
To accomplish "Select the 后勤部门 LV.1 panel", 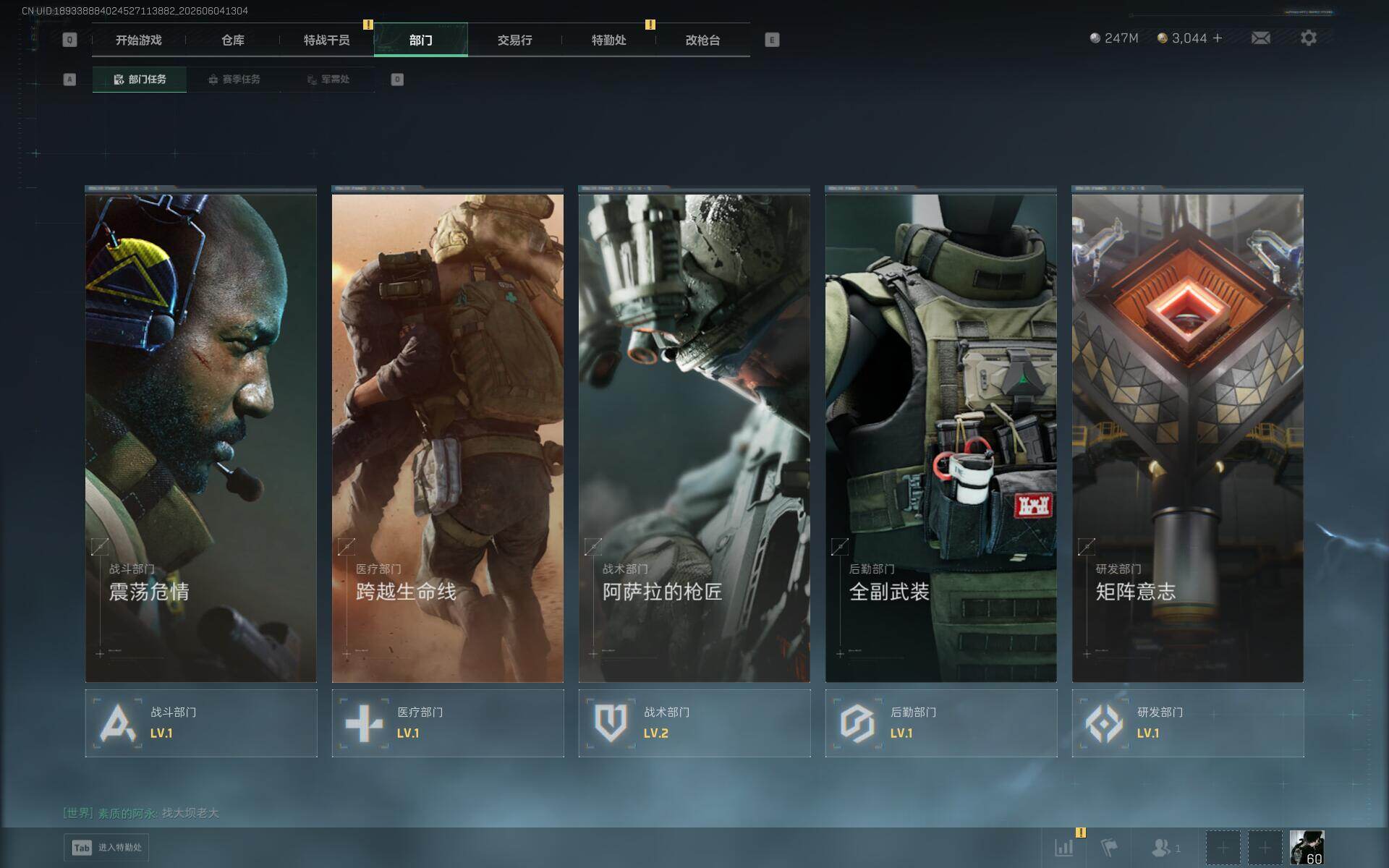I will pos(941,723).
